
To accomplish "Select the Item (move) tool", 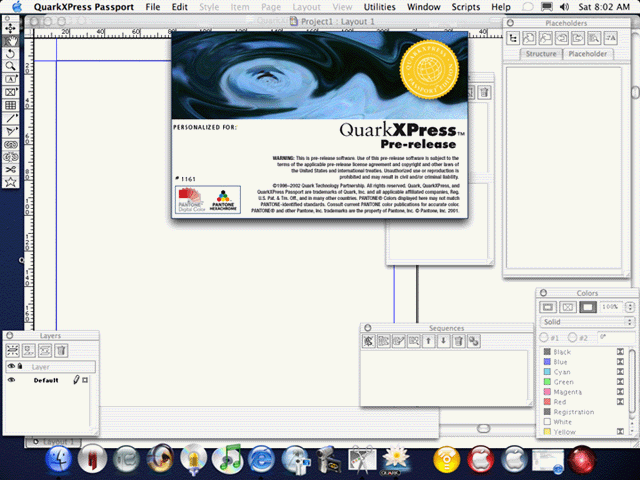I will coord(10,28).
